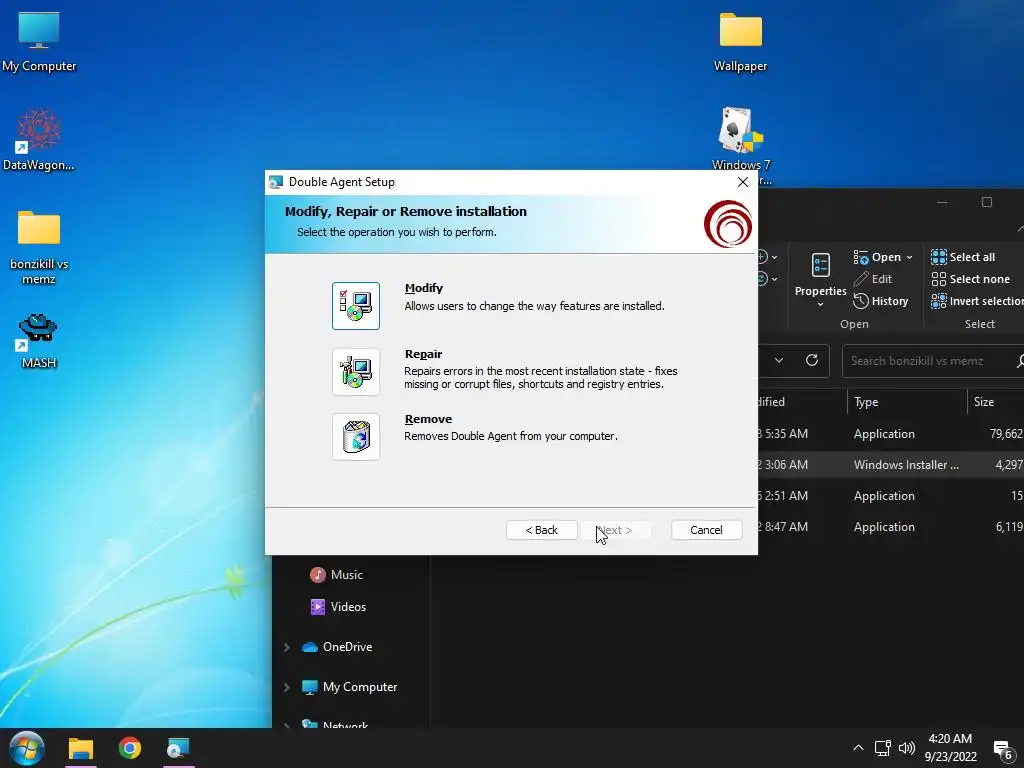Choose the Remove recycle bin icon

(x=355, y=437)
